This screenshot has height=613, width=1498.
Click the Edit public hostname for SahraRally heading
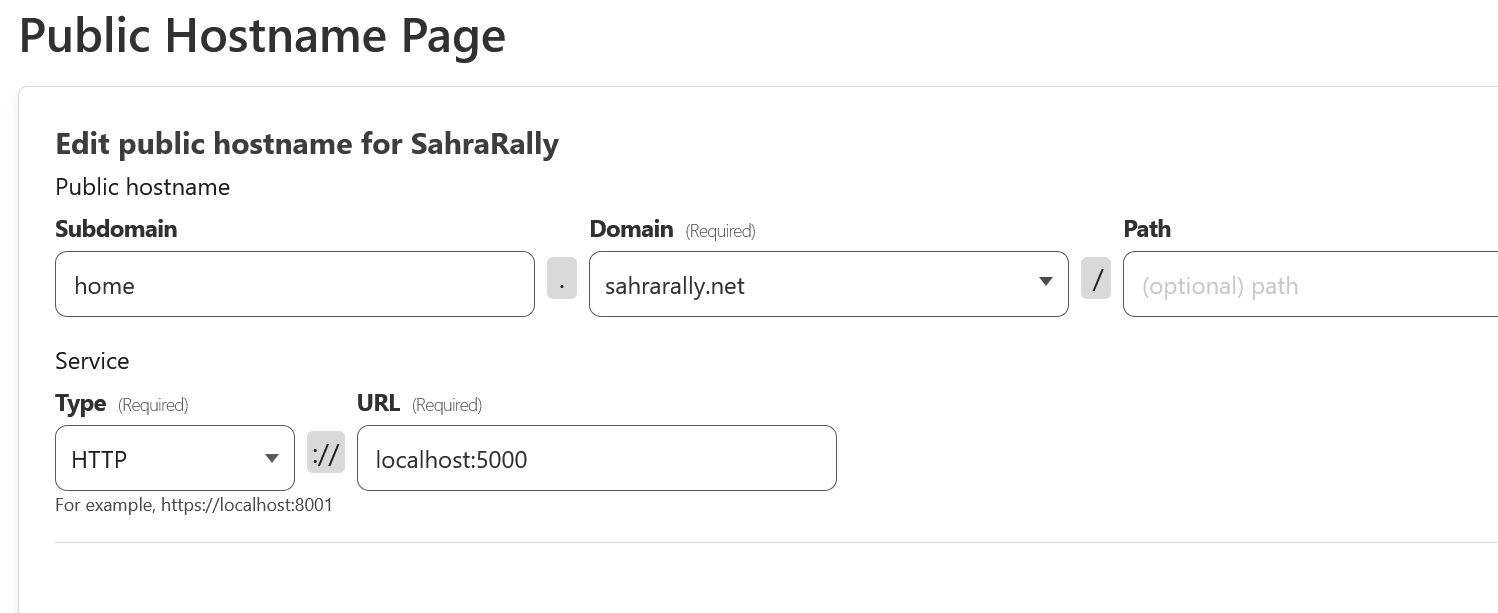point(306,144)
